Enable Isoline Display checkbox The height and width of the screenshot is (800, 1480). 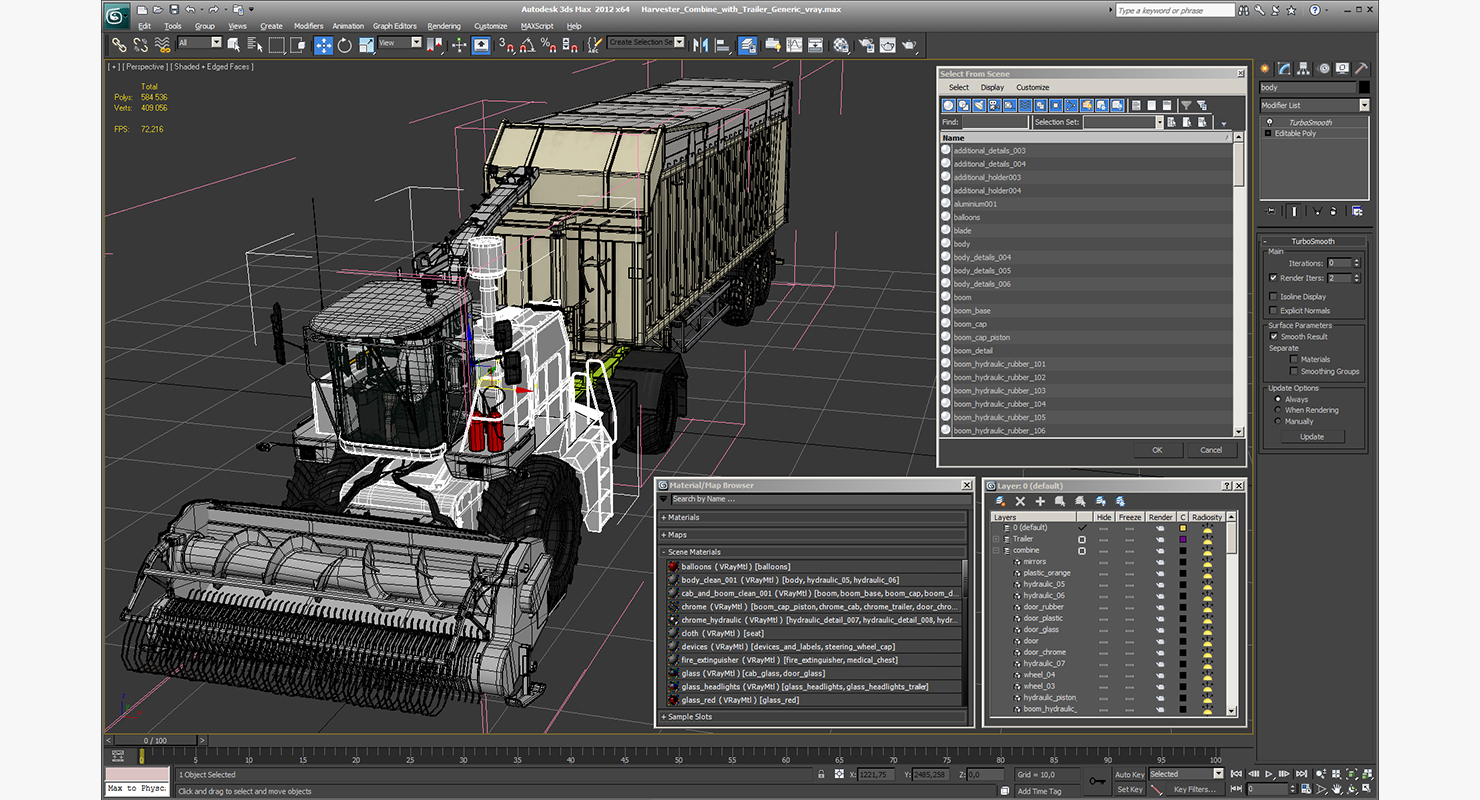point(1273,296)
